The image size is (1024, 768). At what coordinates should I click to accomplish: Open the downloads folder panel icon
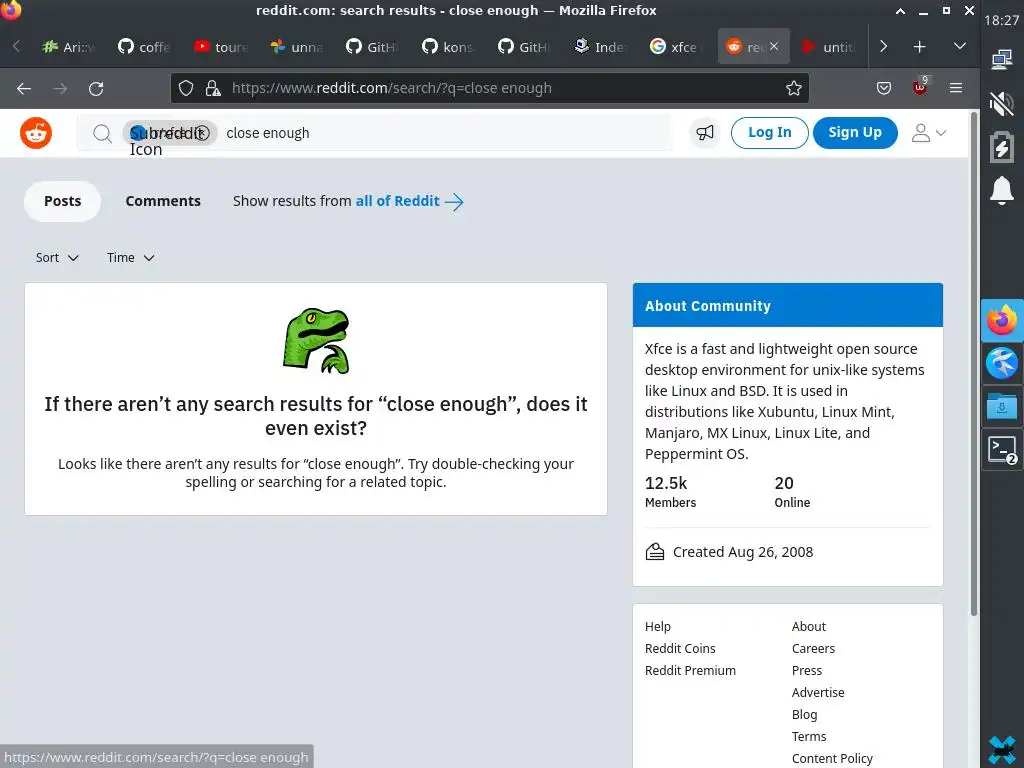1002,406
